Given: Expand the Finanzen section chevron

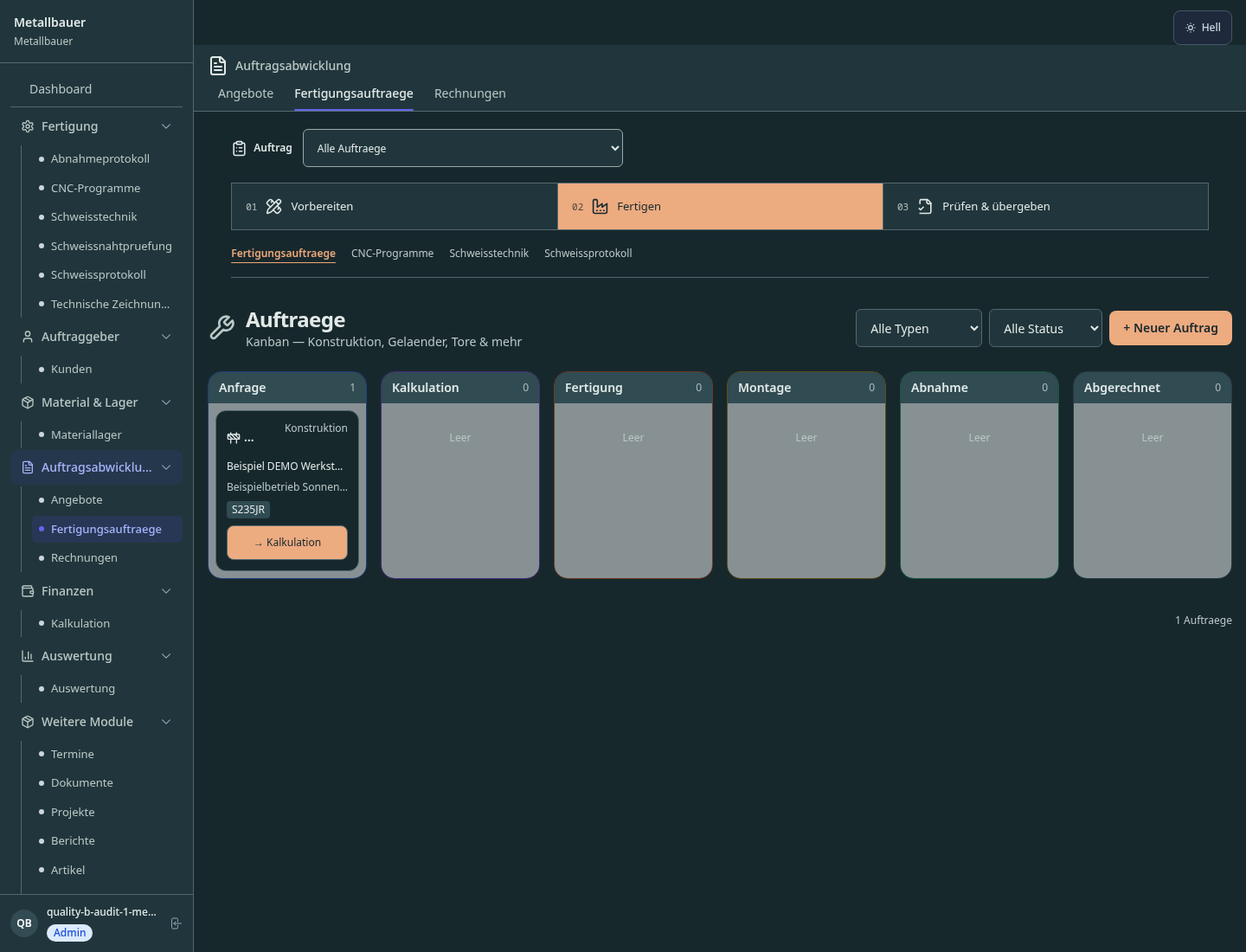Looking at the screenshot, I should 166,591.
